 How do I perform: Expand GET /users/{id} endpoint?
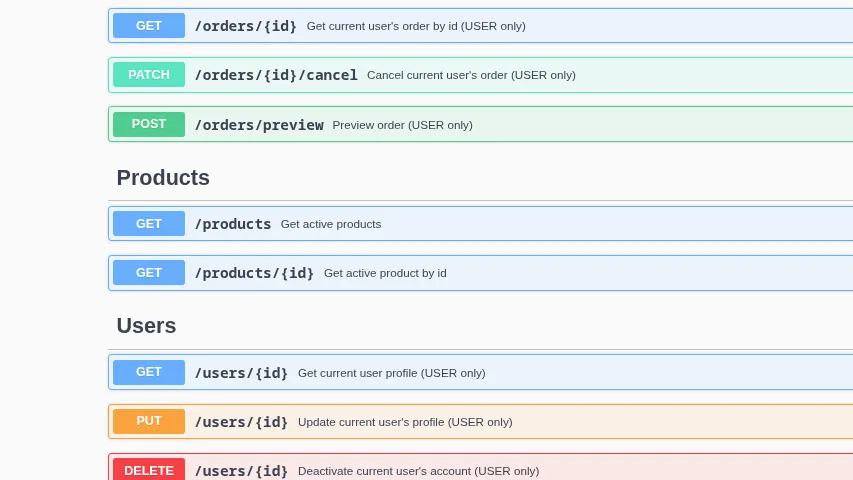480,372
